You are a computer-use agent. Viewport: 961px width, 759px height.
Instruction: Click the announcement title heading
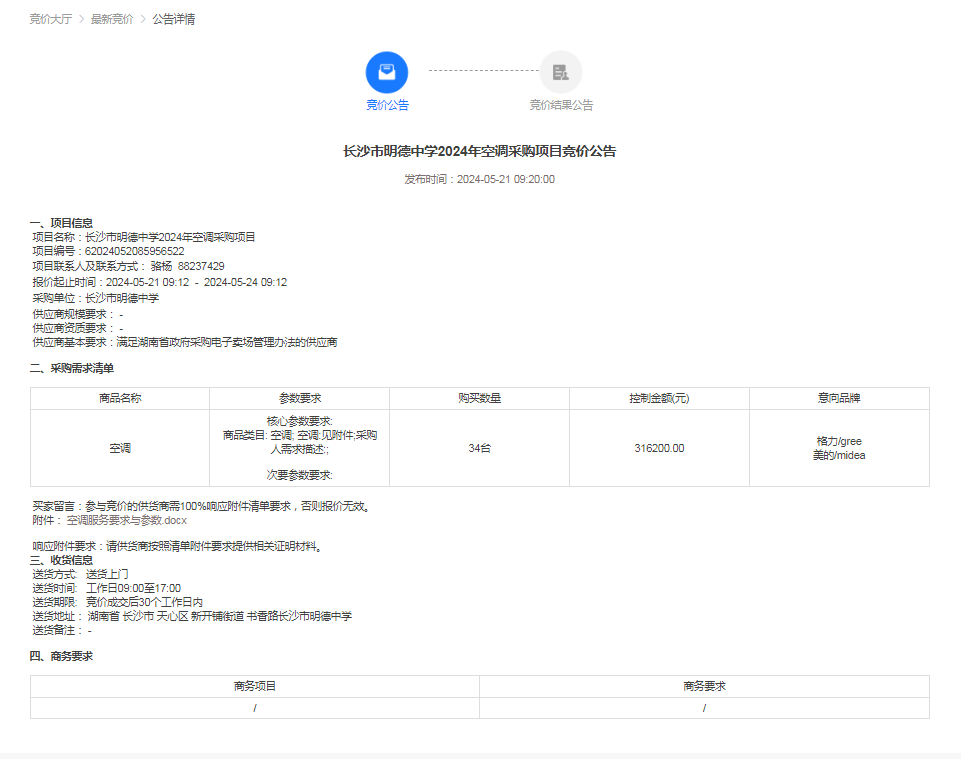pyautogui.click(x=480, y=151)
